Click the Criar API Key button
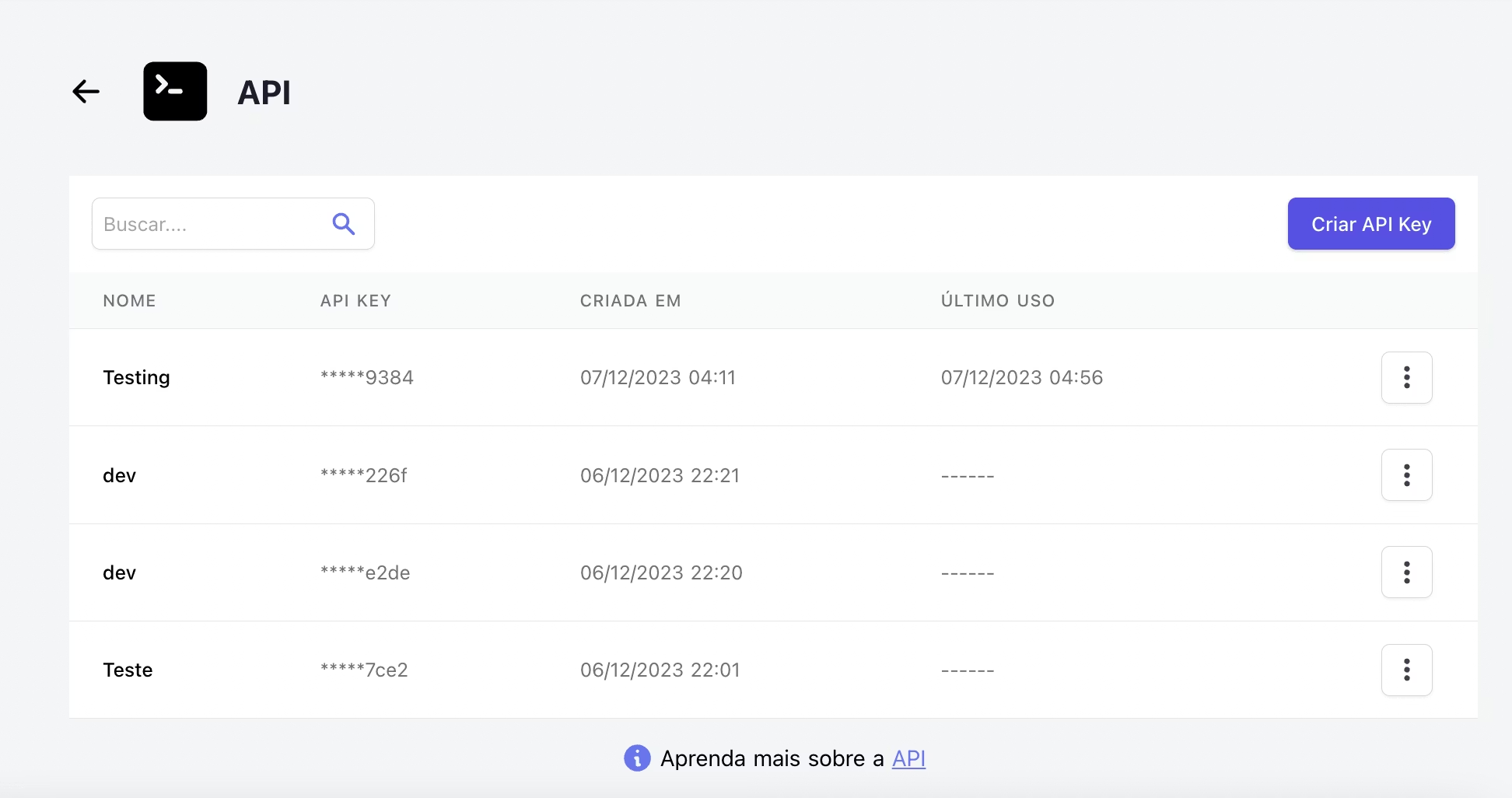The image size is (1512, 798). click(x=1370, y=224)
